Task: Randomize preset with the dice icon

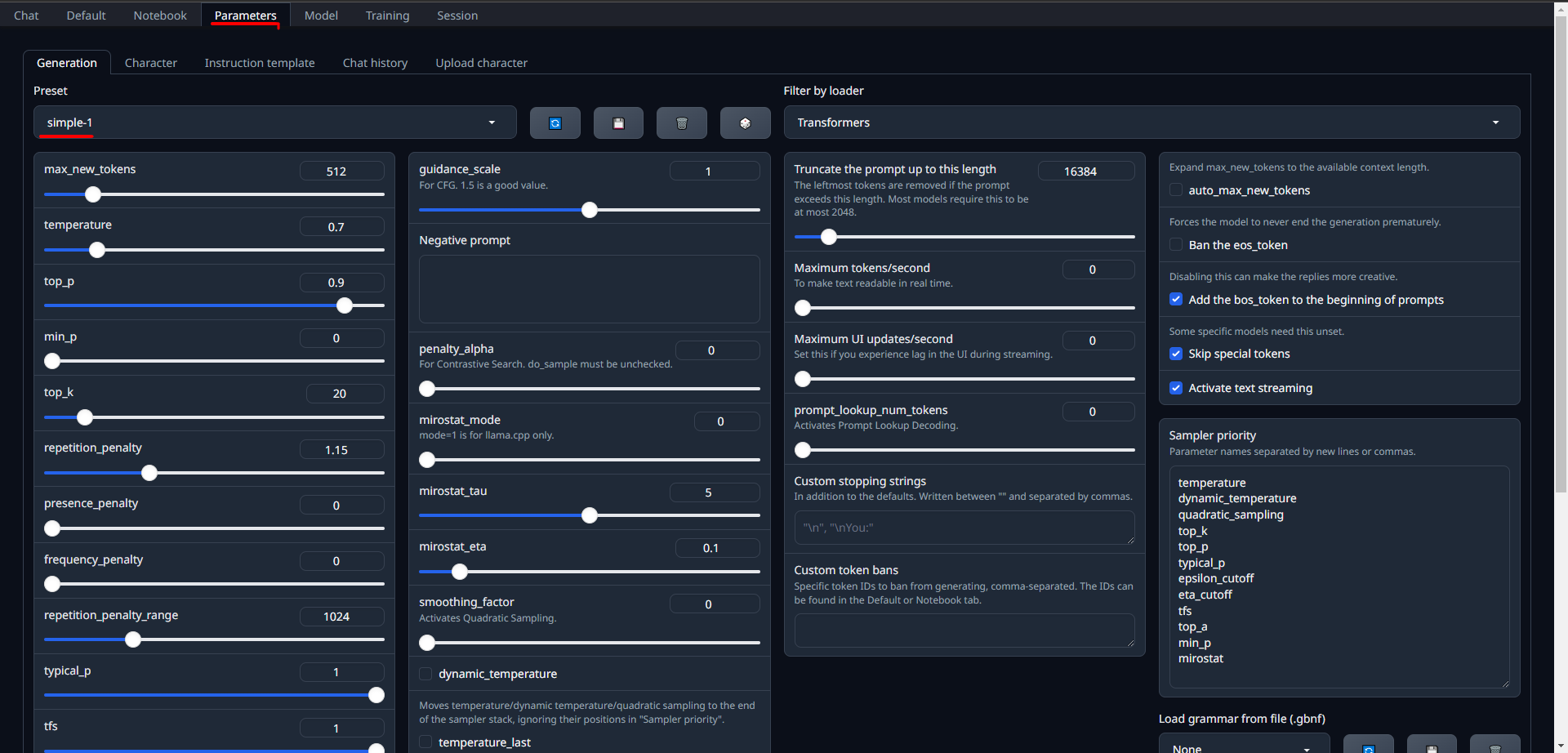Action: pyautogui.click(x=745, y=123)
